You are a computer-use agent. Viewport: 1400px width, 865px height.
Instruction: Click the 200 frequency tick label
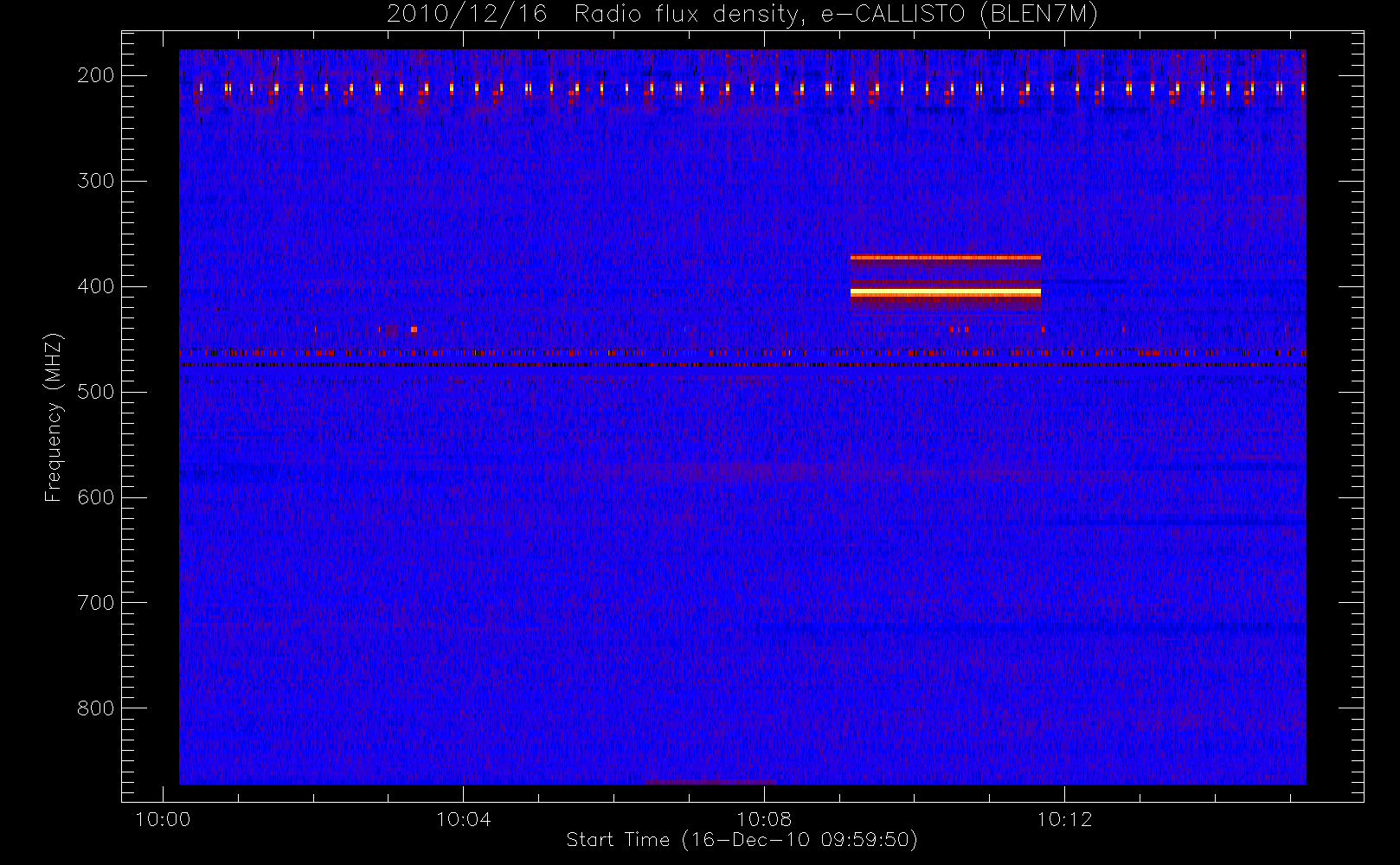(x=95, y=75)
